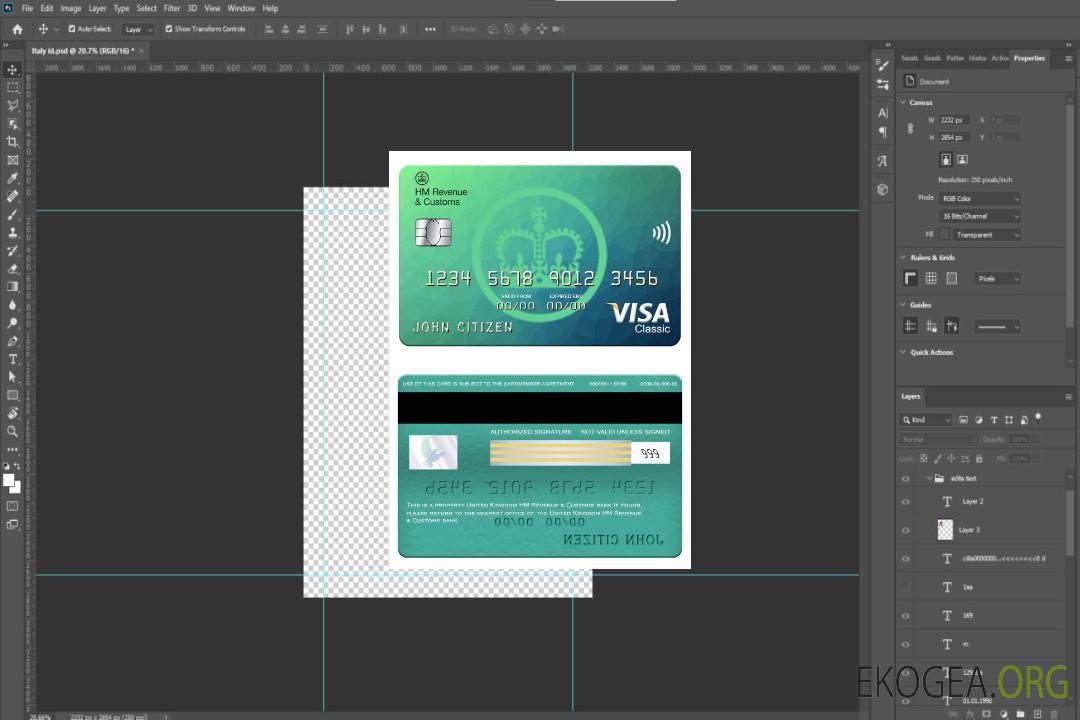This screenshot has width=1080, height=720.
Task: Create a new layer button
Action: pyautogui.click(x=1037, y=714)
